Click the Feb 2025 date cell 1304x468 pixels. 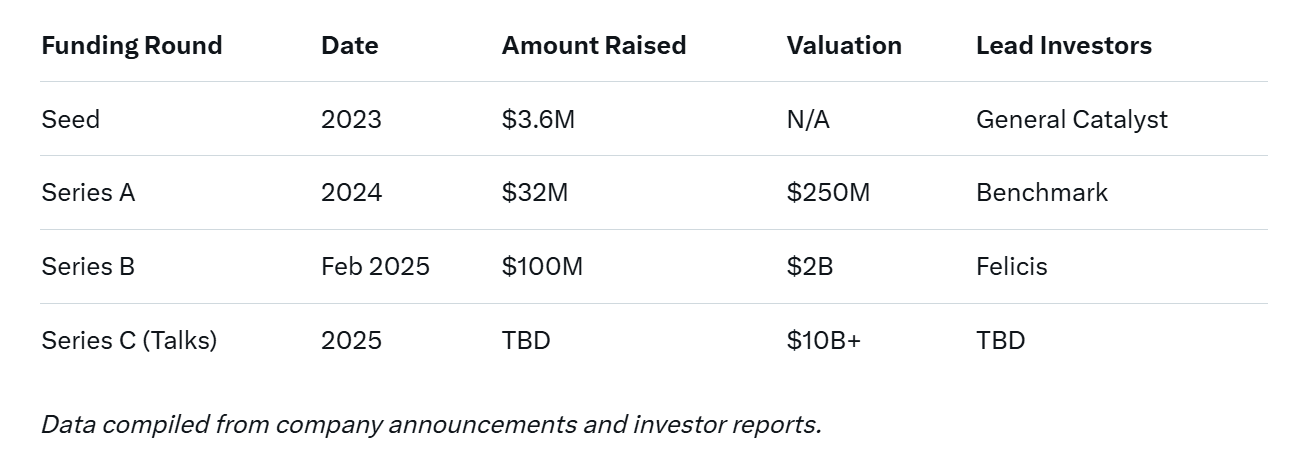click(375, 267)
